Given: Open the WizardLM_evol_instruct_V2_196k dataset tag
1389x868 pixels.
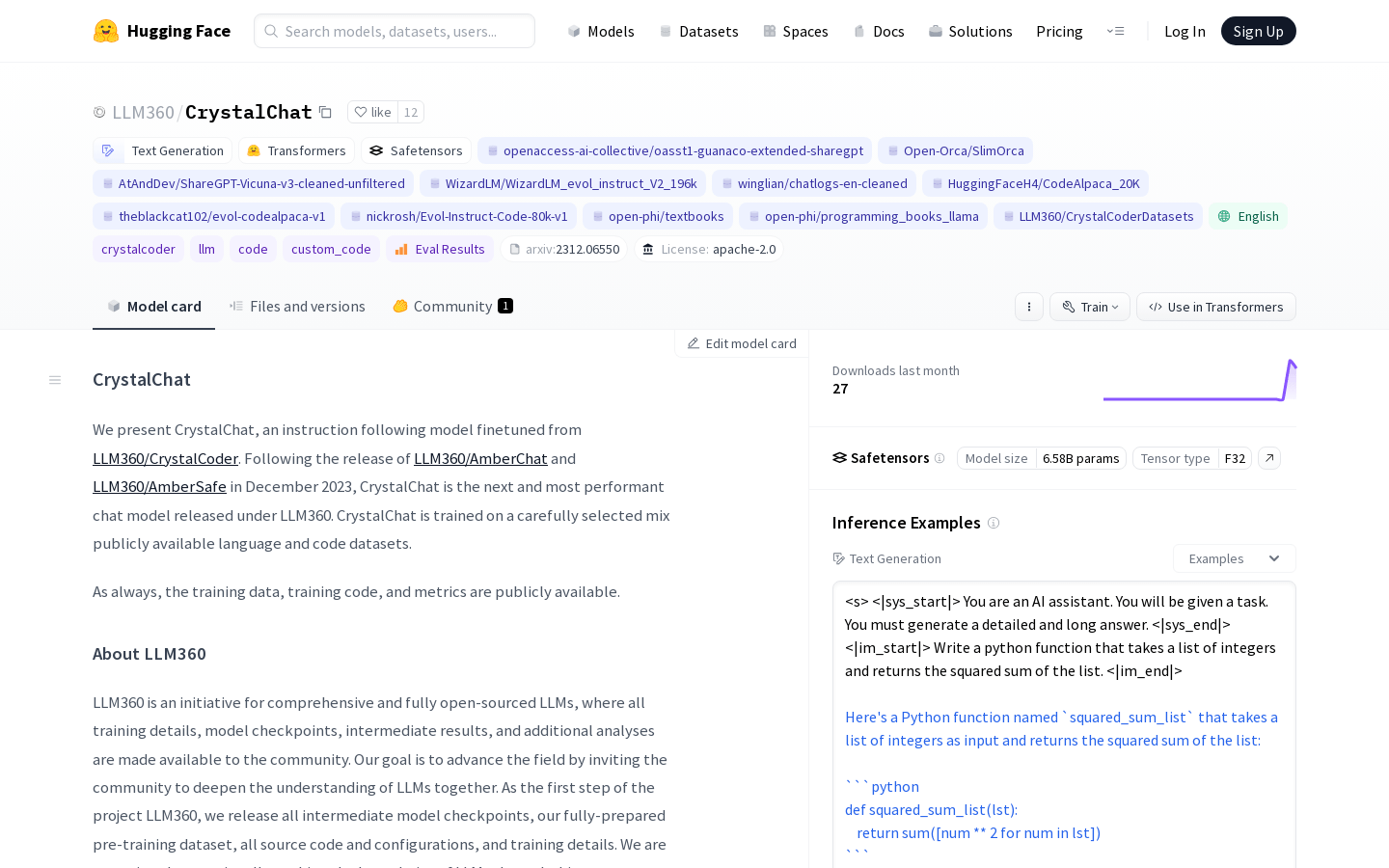Looking at the screenshot, I should point(562,183).
